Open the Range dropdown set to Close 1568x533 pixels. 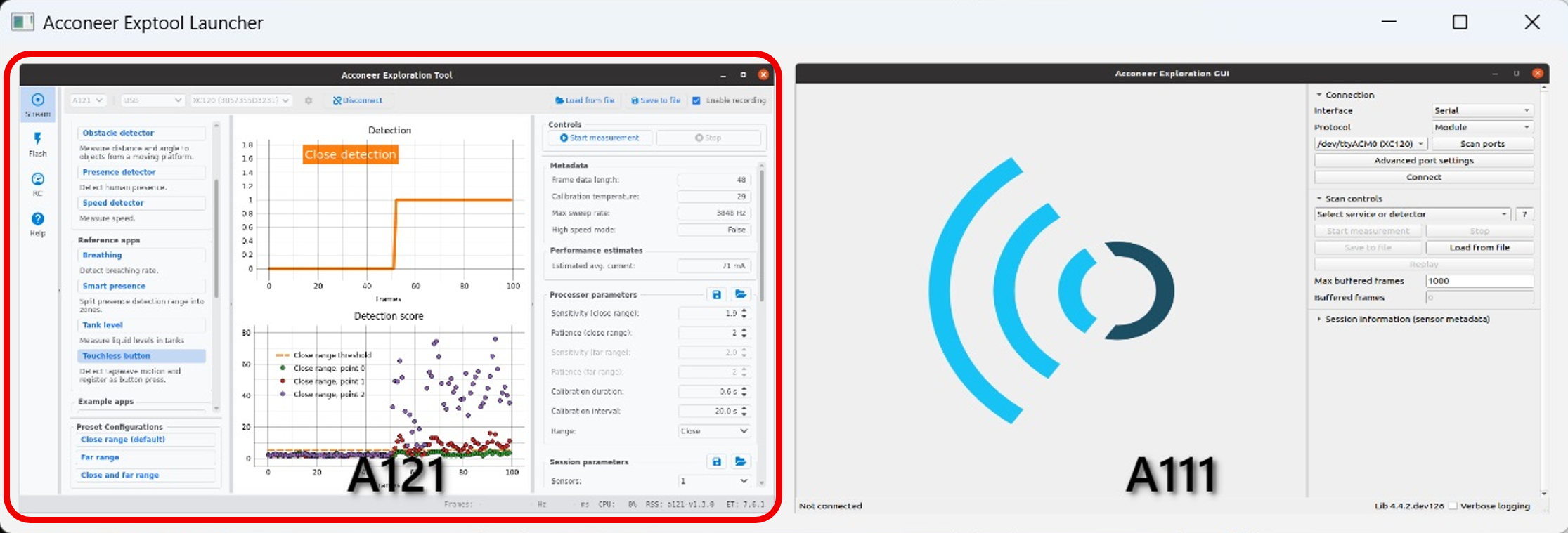[714, 431]
